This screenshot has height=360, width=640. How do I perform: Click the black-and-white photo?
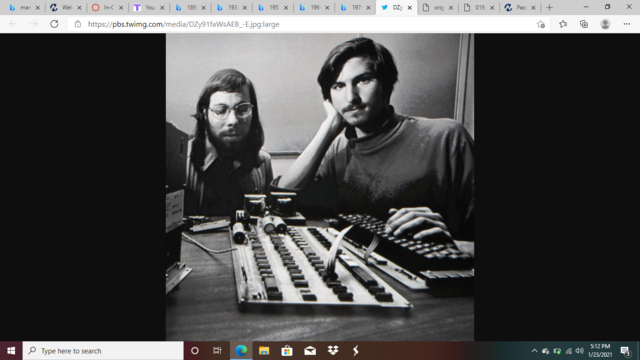(x=320, y=187)
